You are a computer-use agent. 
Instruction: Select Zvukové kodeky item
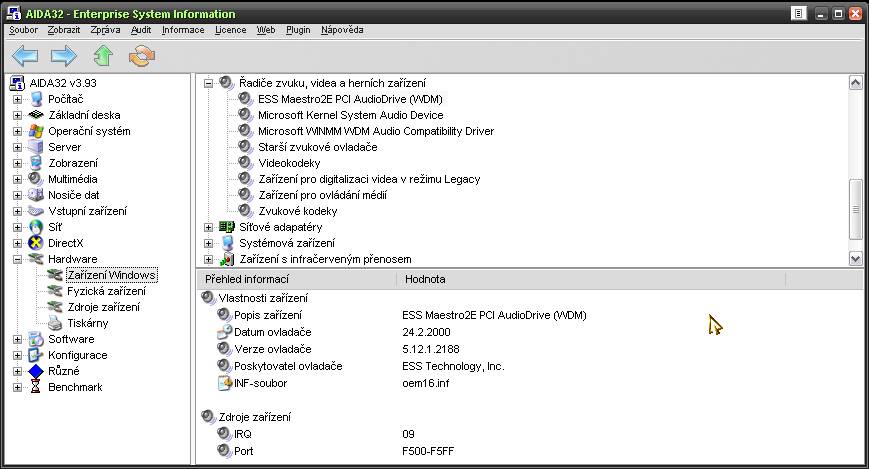point(298,211)
